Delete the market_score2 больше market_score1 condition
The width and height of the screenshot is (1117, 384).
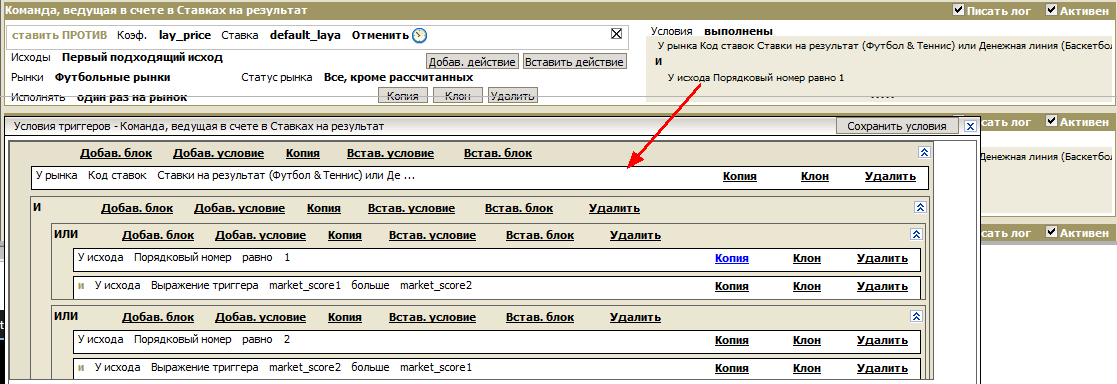coord(883,368)
